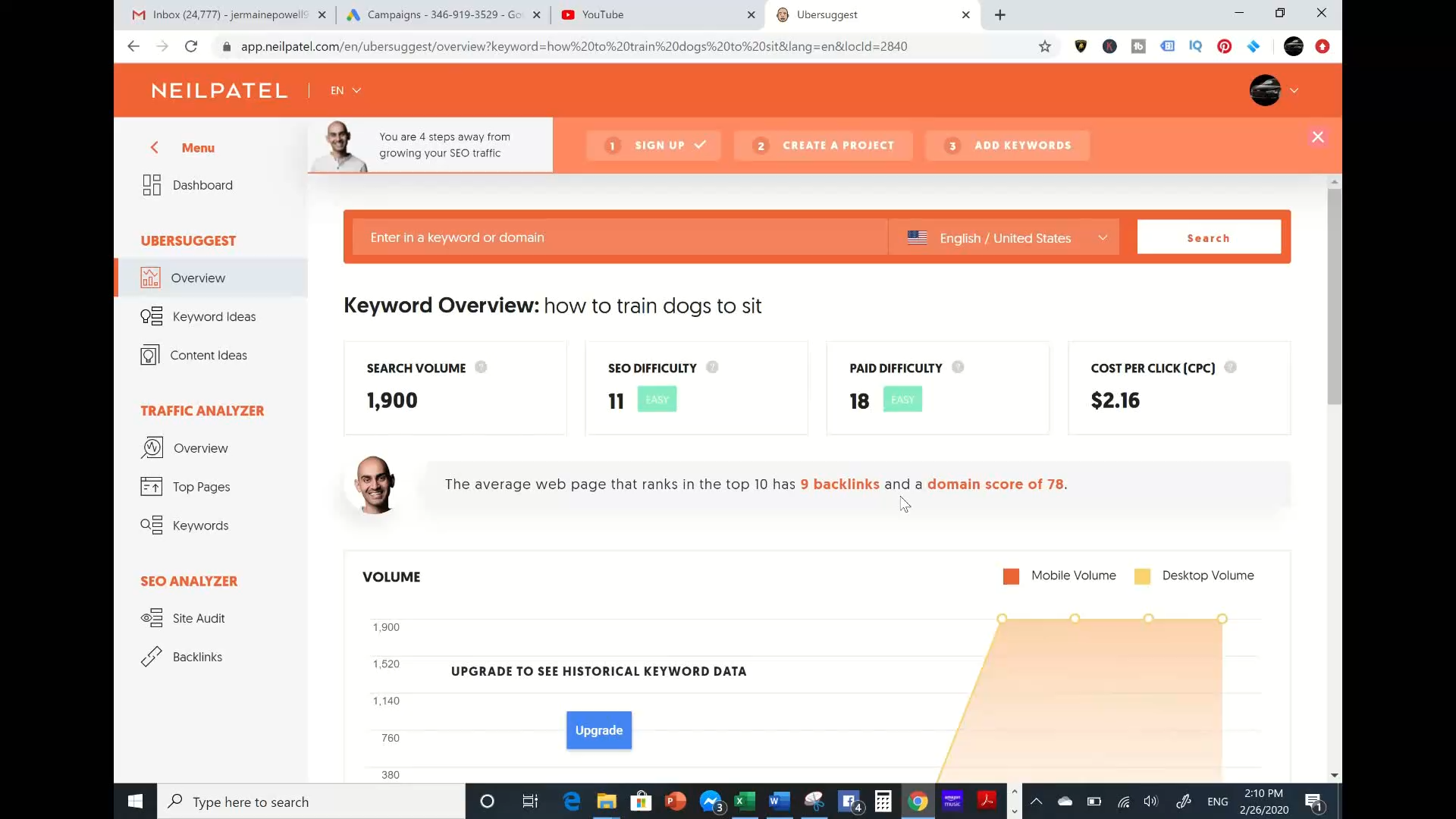Click the user profile avatar
The height and width of the screenshot is (819, 1456).
click(1265, 90)
